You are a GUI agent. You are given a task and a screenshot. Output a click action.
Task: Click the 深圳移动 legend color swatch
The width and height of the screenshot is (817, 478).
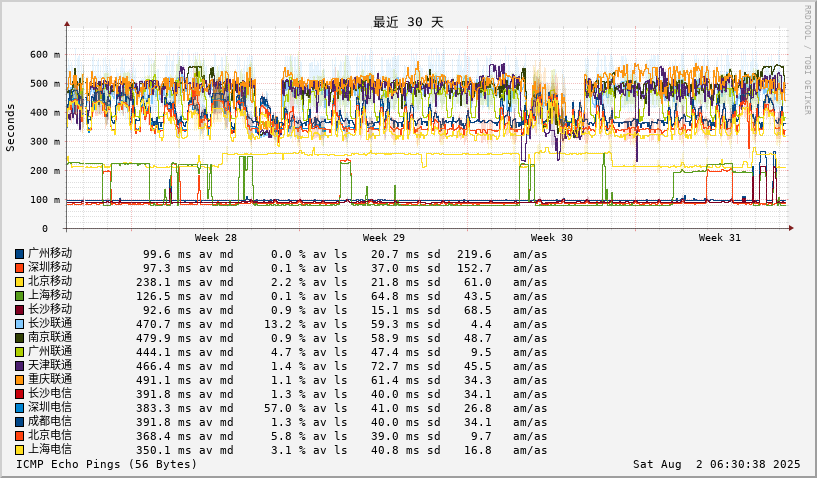19,268
